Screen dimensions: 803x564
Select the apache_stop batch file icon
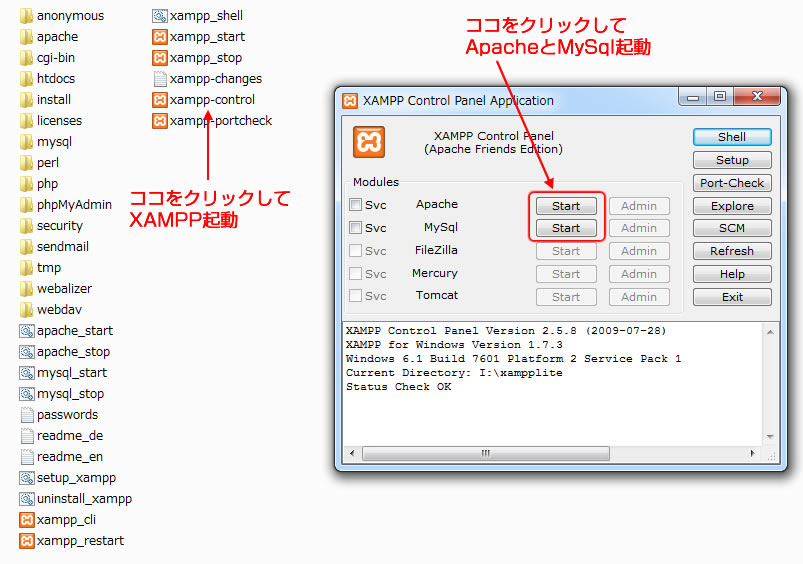[27, 352]
